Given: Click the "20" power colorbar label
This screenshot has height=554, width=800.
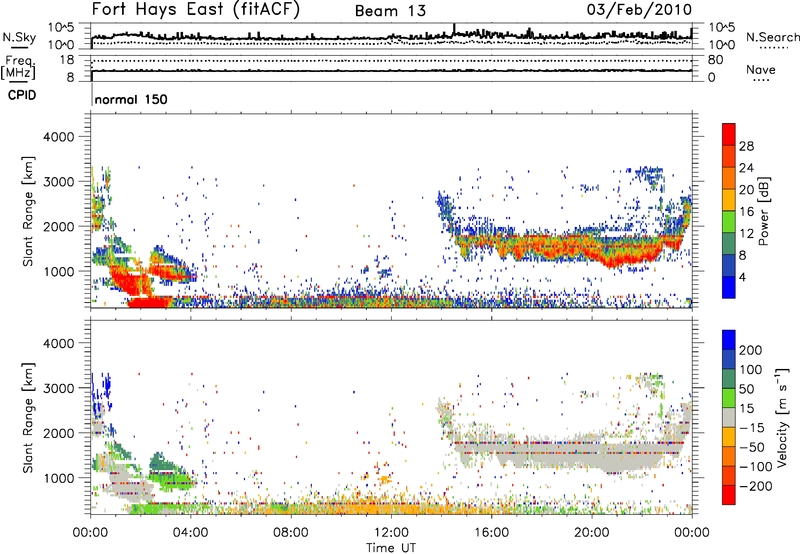Looking at the screenshot, I should [x=746, y=190].
